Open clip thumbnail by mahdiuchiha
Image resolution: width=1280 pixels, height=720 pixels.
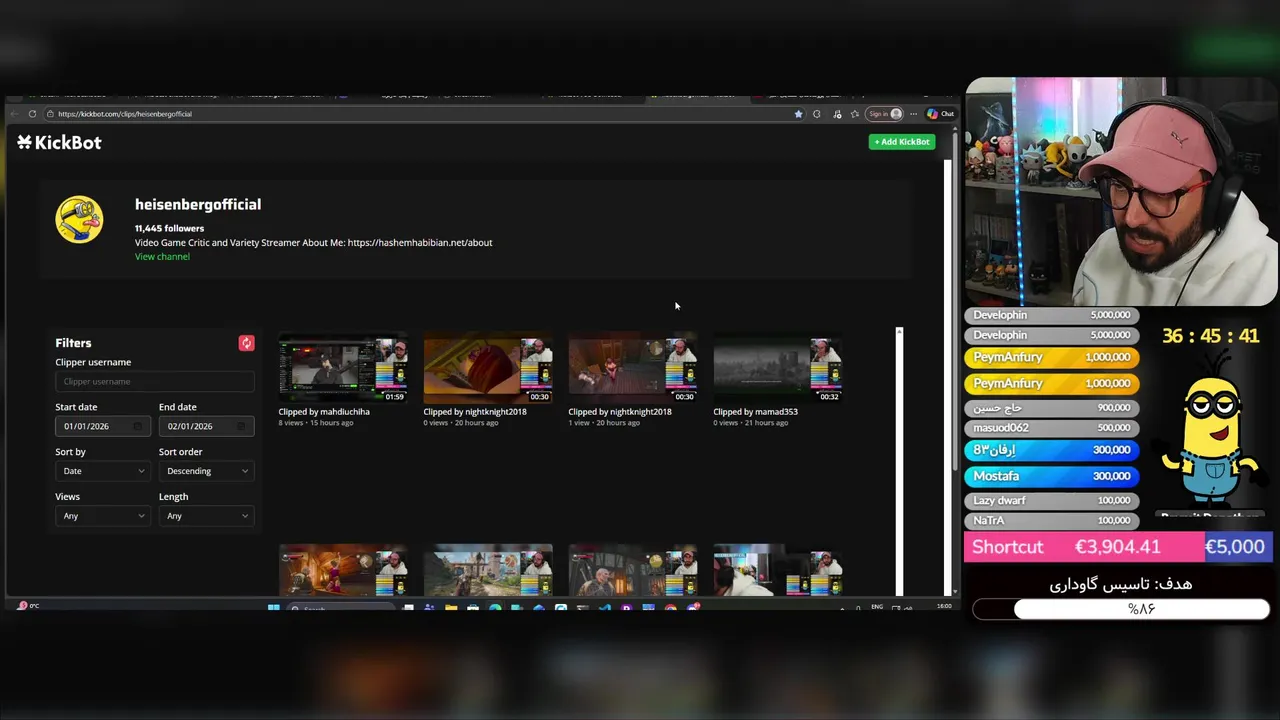(343, 368)
